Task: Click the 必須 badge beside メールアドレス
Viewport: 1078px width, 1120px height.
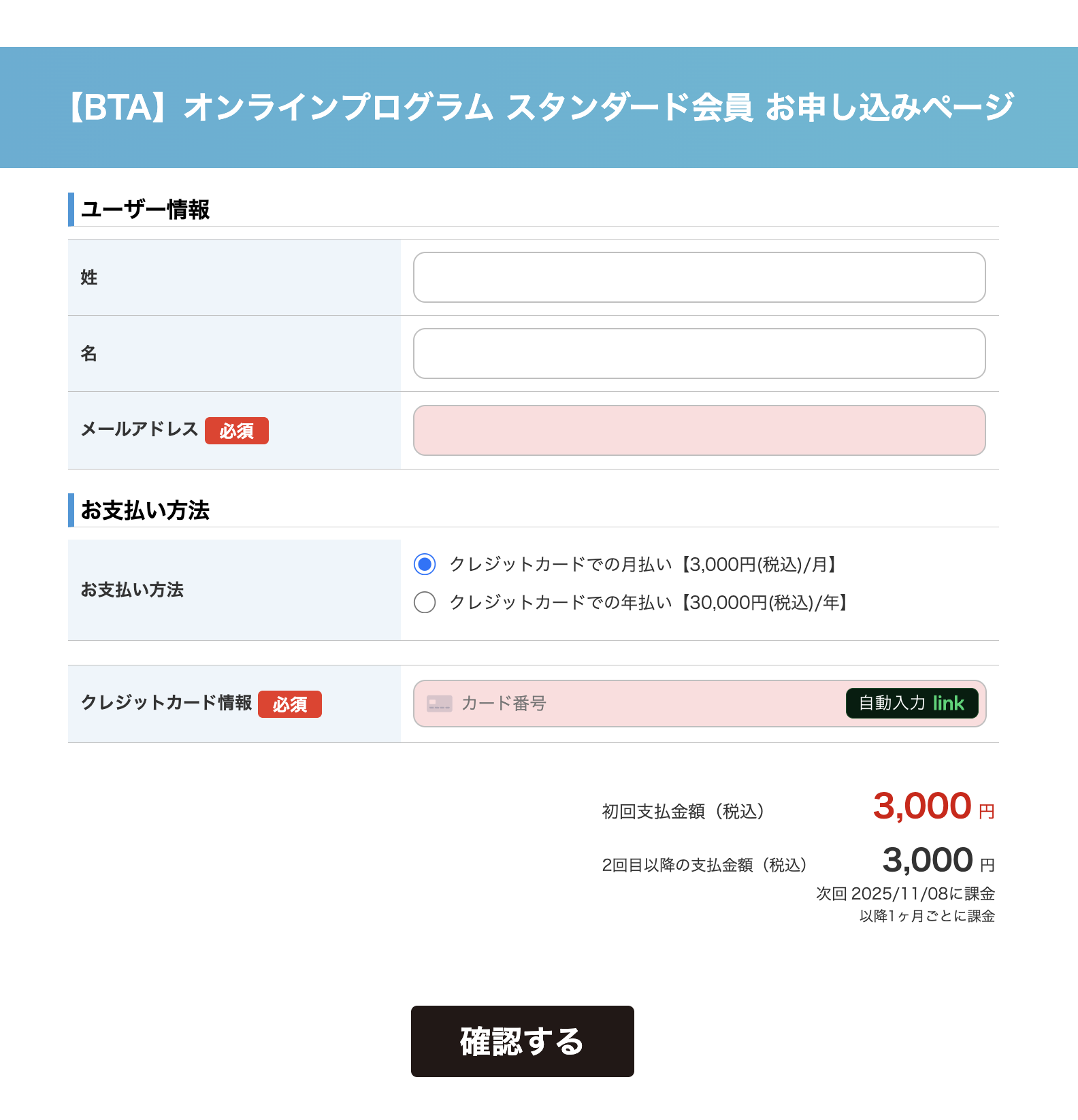Action: tap(236, 431)
